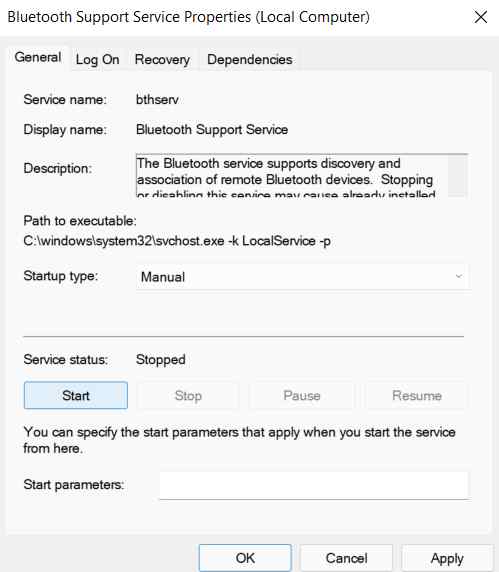
Task: Click the disabled Pause button
Action: 302,395
